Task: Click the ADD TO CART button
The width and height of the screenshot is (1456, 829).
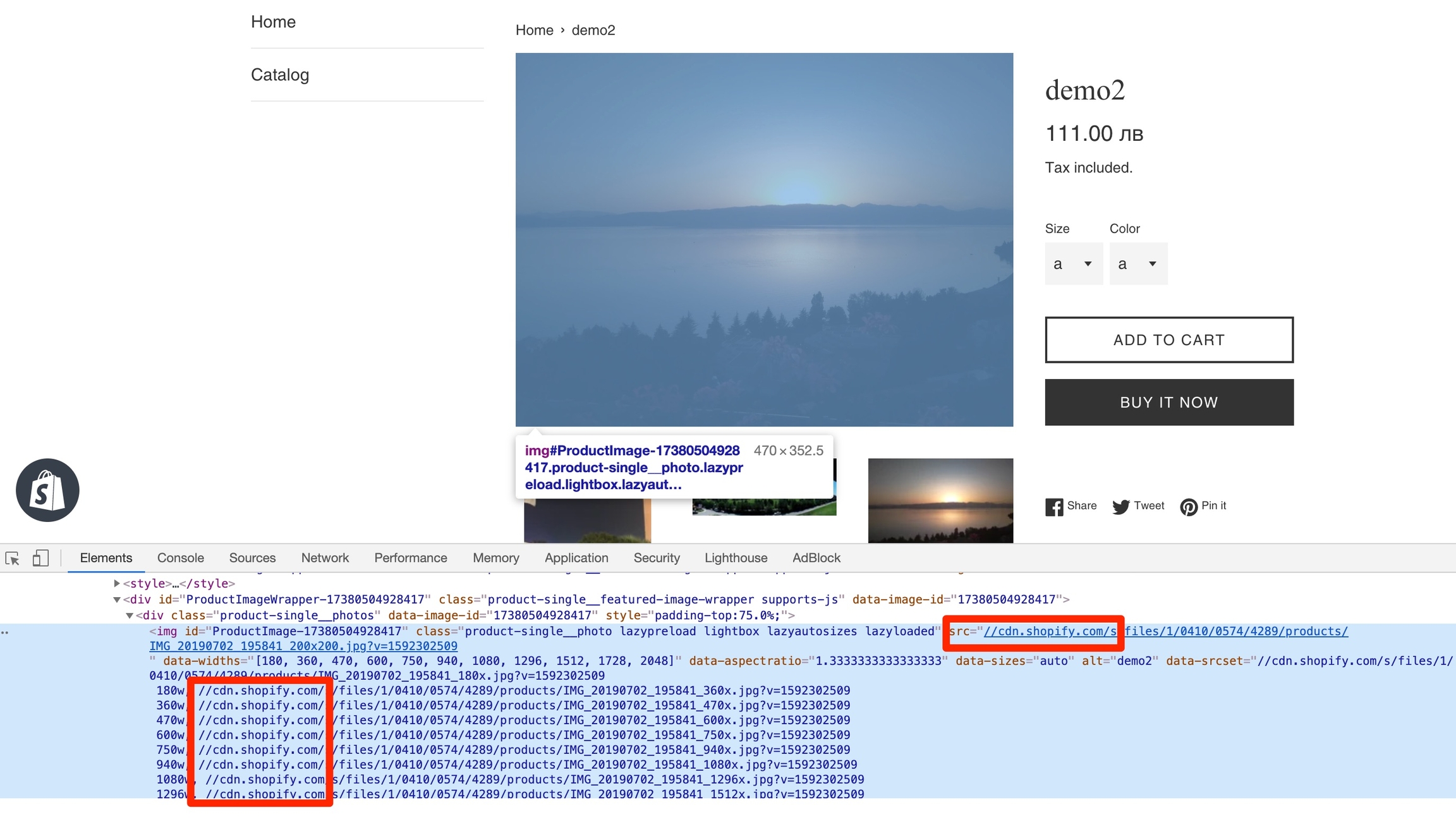Action: [1168, 340]
